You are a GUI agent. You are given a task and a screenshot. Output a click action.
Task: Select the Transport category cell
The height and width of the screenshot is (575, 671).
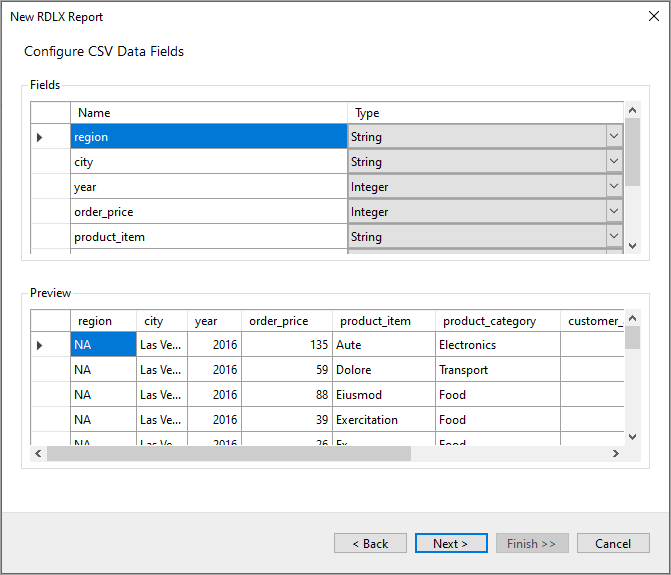(498, 370)
